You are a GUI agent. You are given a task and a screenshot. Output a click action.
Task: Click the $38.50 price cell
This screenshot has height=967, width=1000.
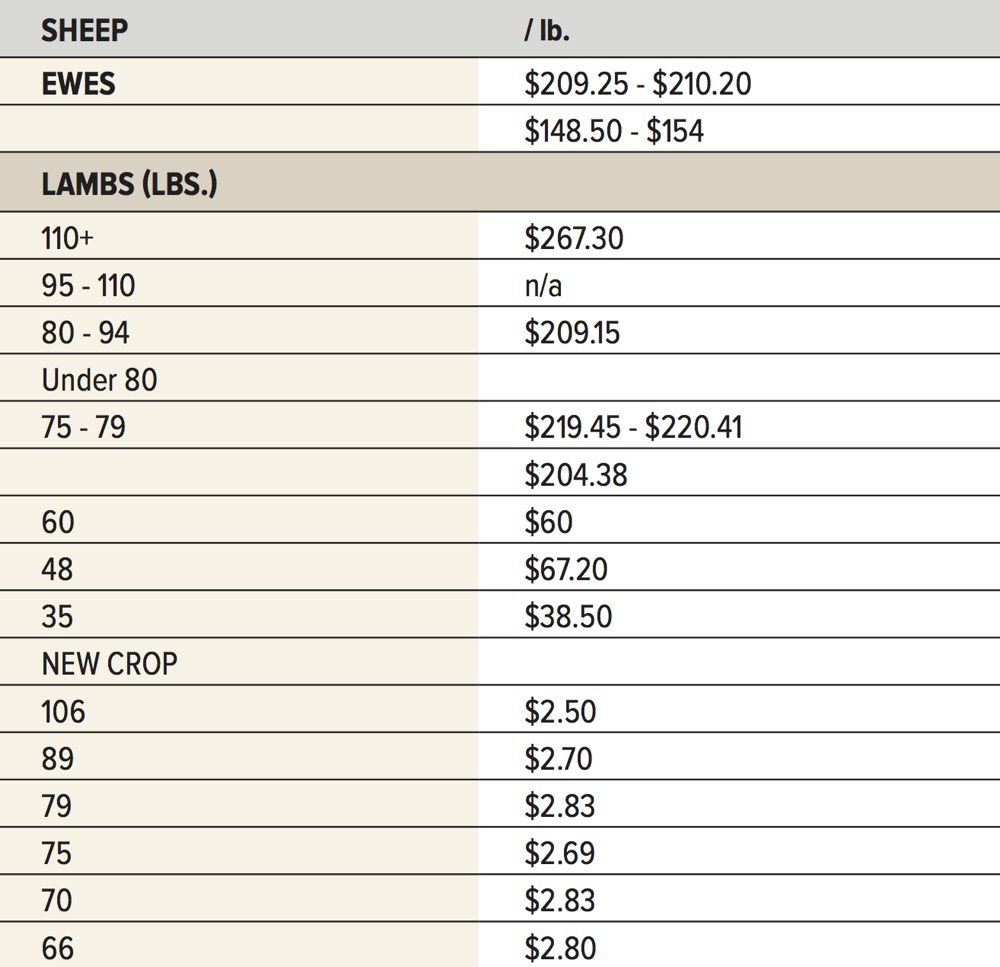pyautogui.click(x=568, y=616)
